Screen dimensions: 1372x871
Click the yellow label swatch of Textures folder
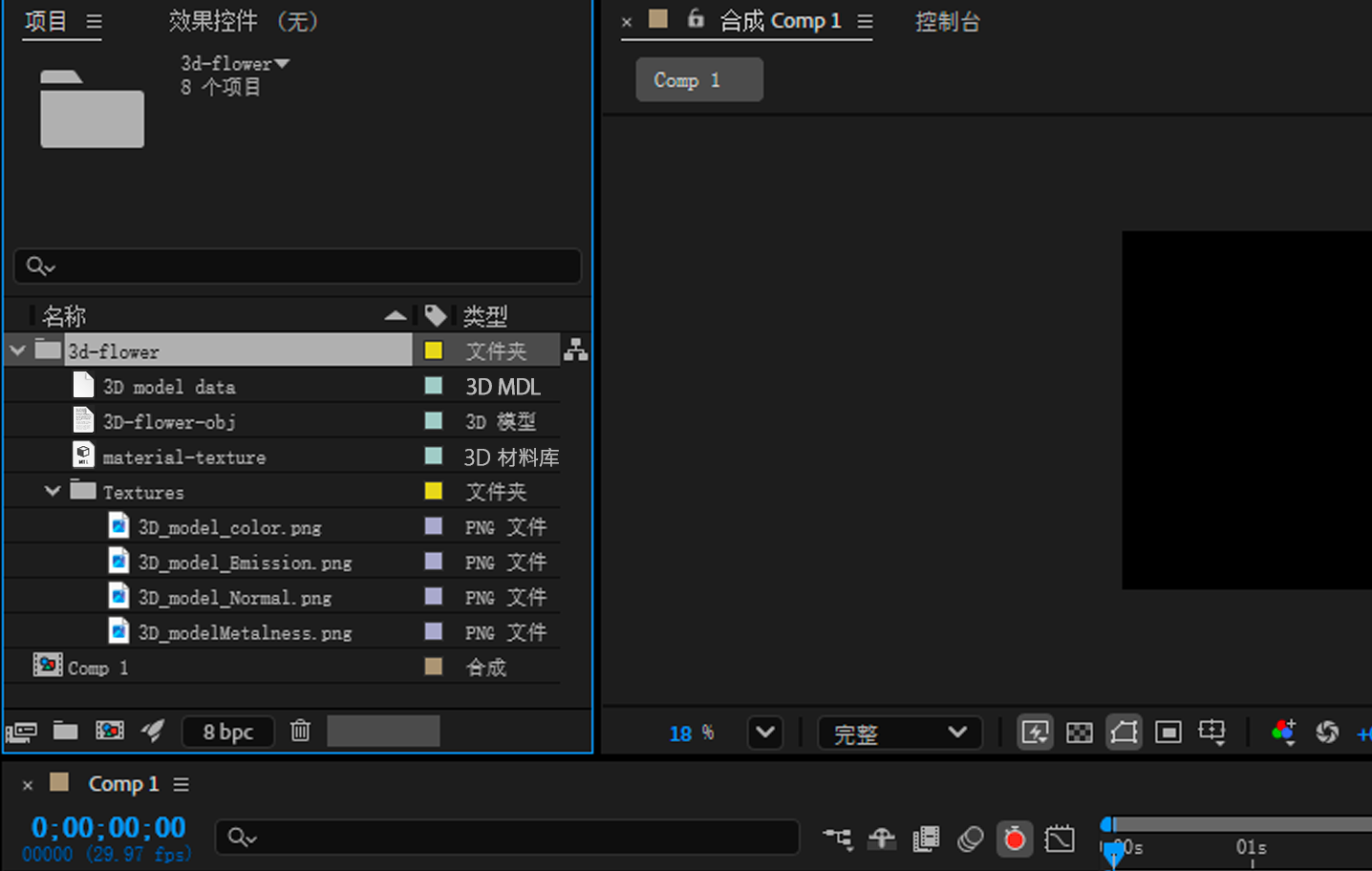[433, 491]
